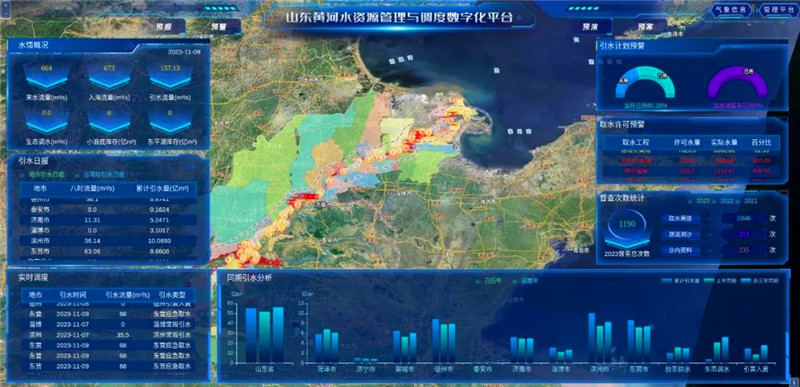Click the 引水流量 gauge icon
This screenshot has width=800, height=387.
(171, 76)
